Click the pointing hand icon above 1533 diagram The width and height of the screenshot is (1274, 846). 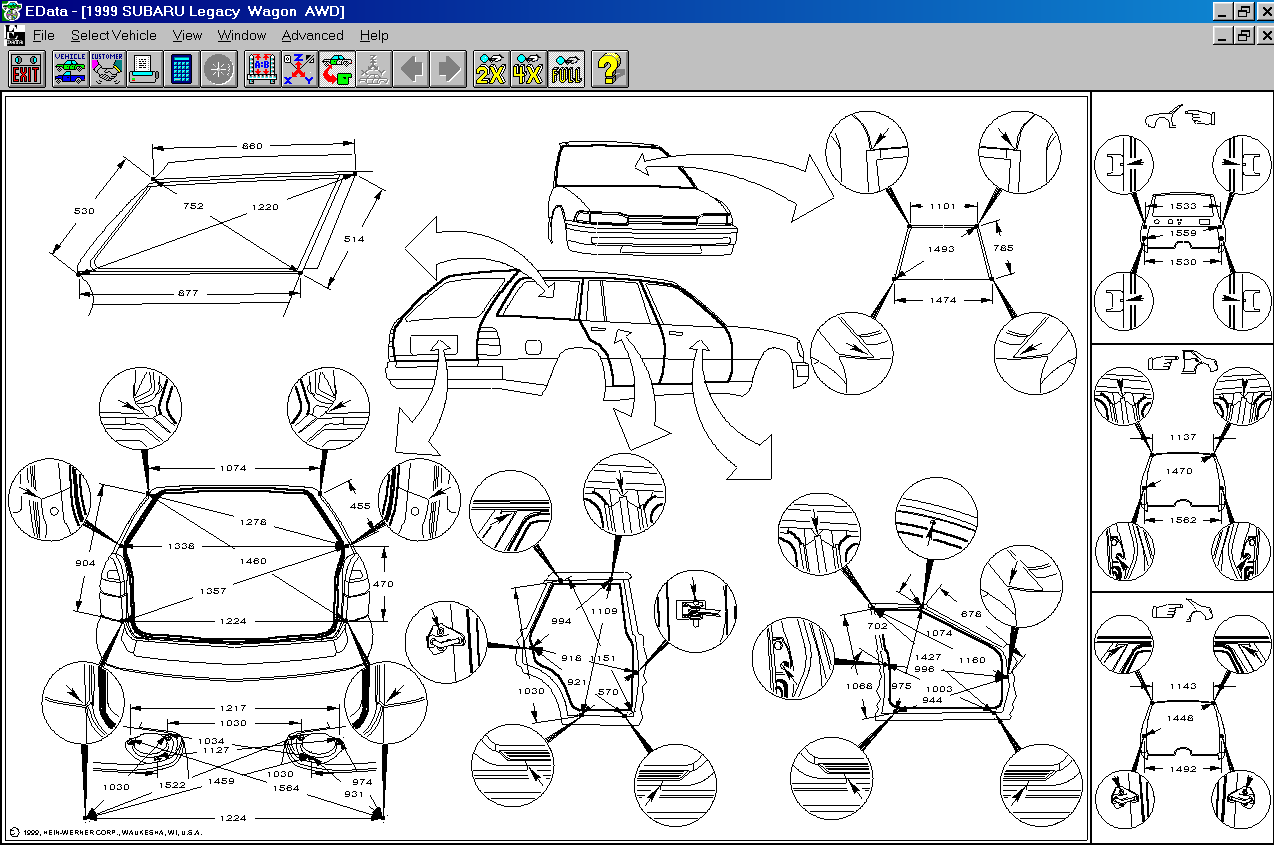(1200, 117)
